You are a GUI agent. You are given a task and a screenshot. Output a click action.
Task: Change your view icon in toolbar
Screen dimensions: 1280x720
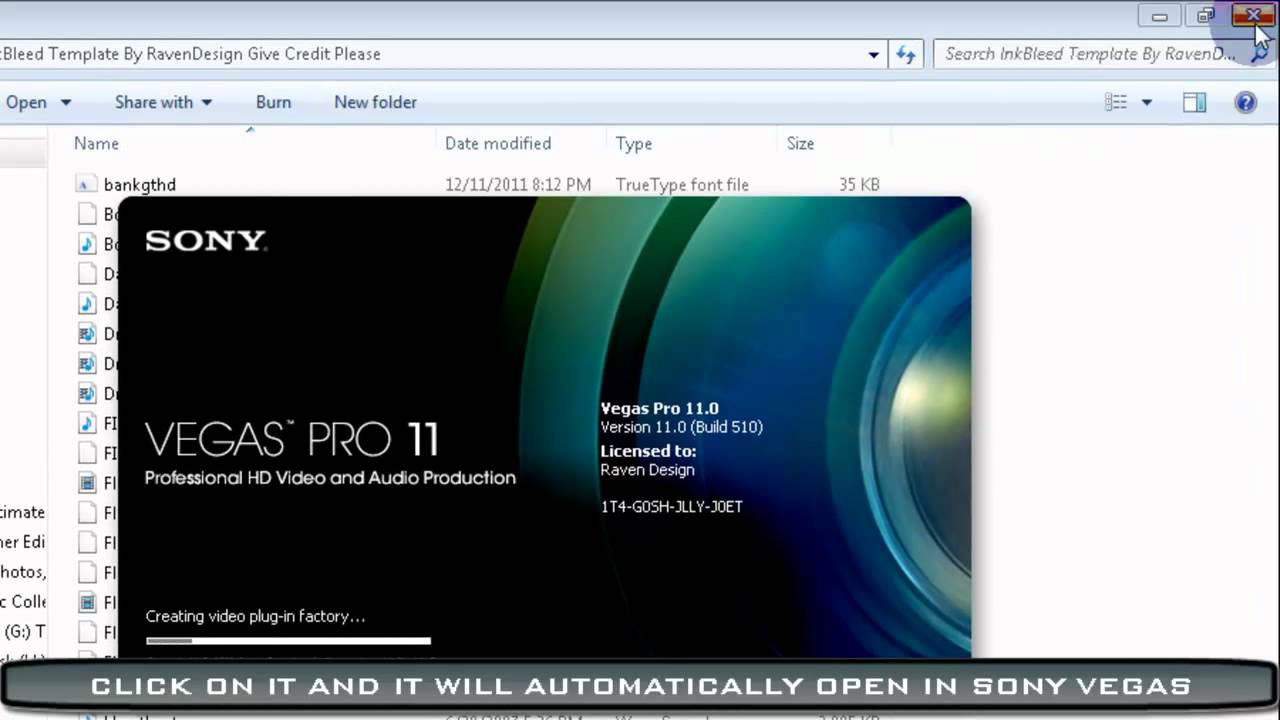pos(1116,102)
